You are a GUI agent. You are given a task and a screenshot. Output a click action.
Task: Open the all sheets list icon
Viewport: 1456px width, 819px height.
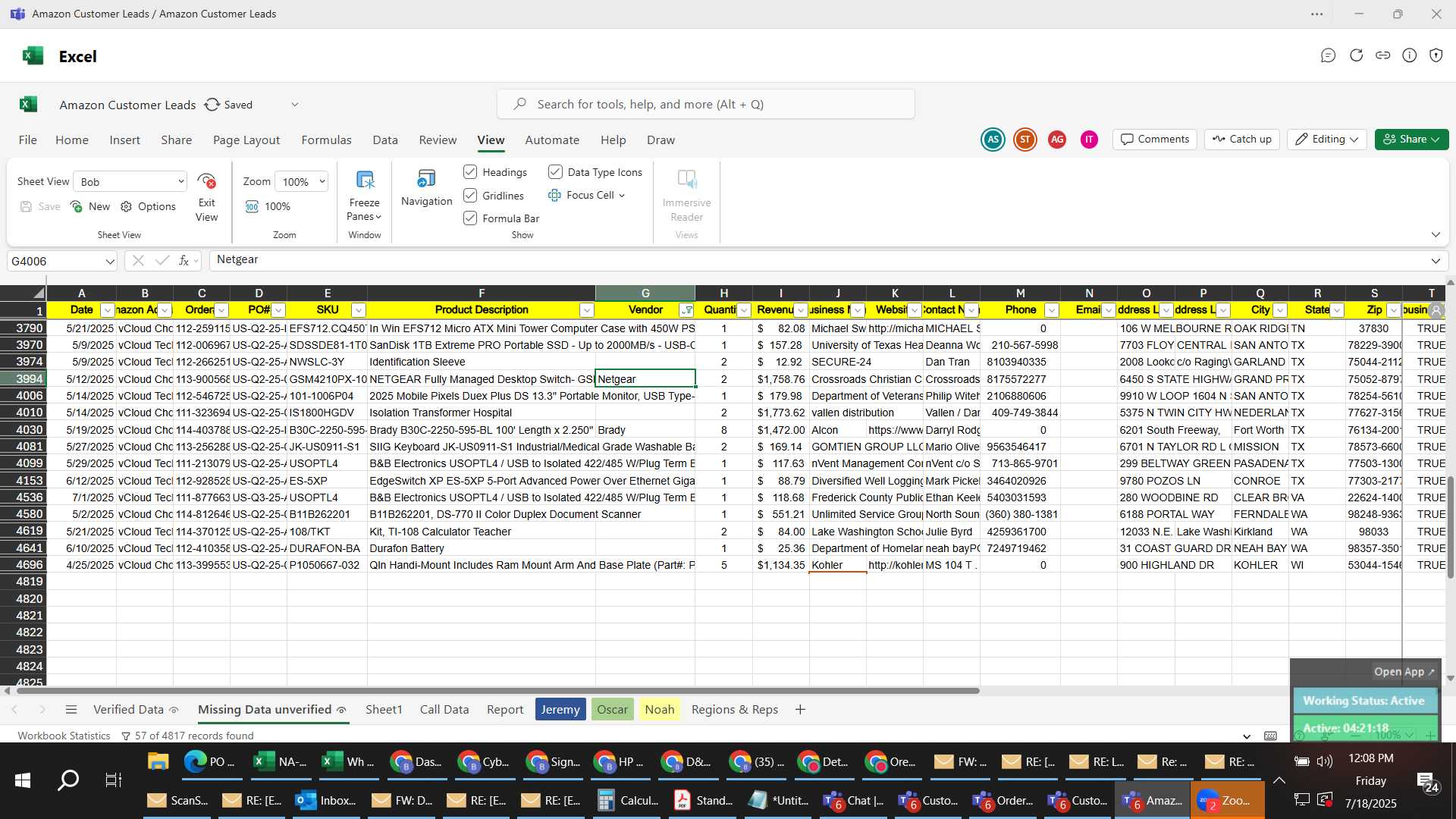71,710
